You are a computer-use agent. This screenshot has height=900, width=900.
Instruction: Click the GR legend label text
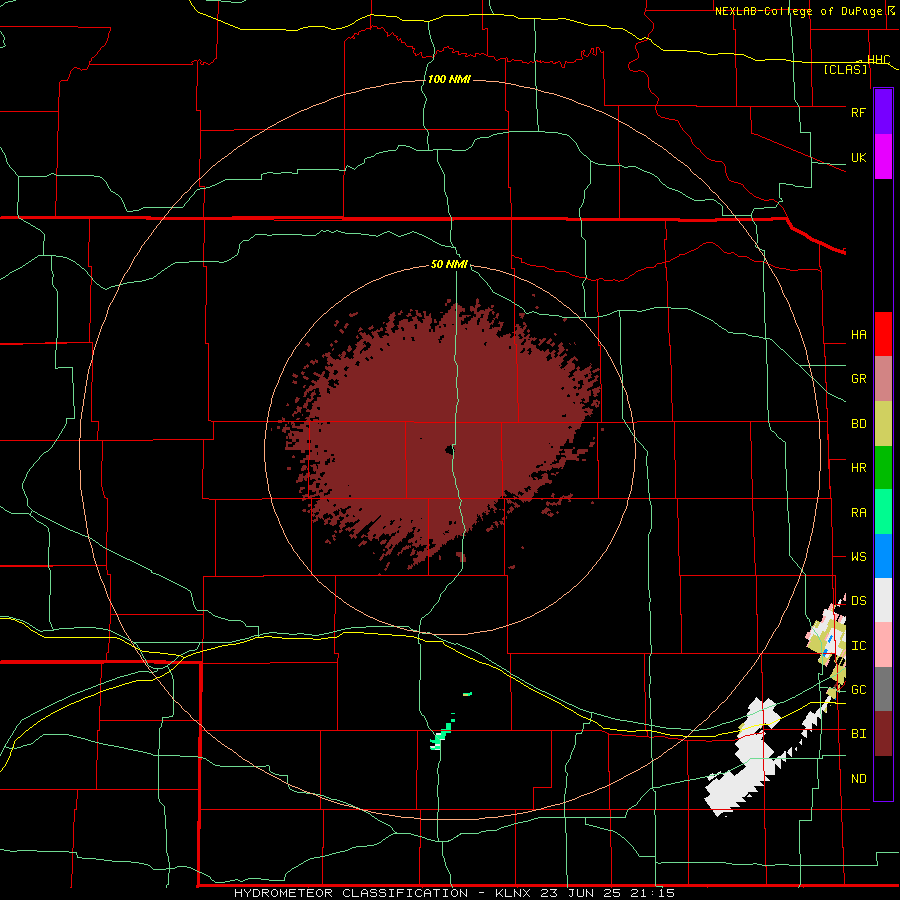click(858, 379)
